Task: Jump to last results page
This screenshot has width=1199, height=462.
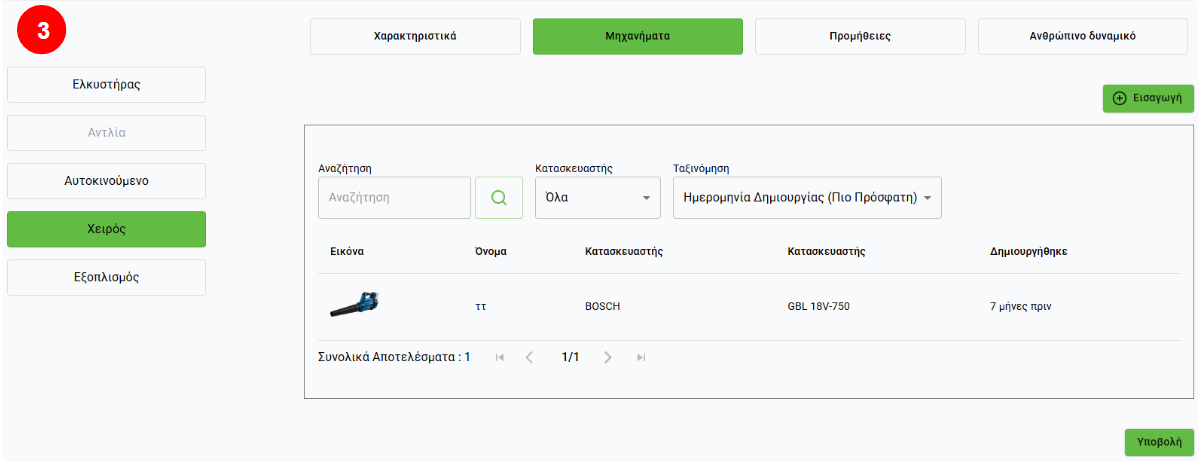Action: pos(641,357)
